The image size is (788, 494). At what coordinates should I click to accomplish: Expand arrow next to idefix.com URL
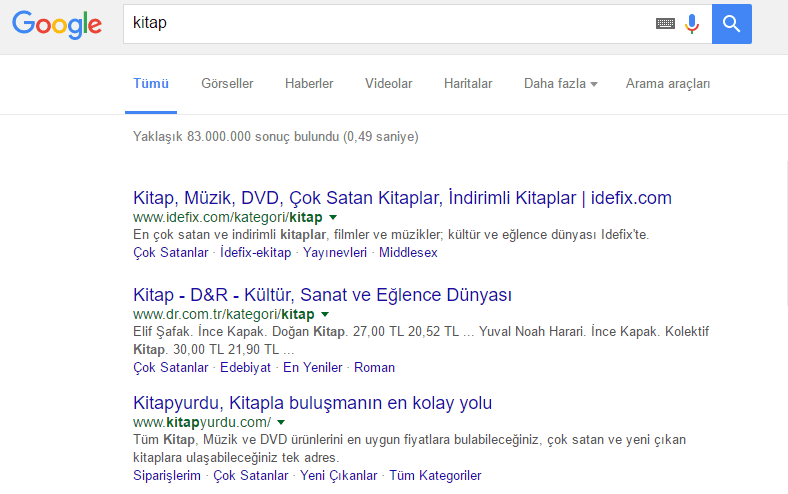pyautogui.click(x=333, y=217)
